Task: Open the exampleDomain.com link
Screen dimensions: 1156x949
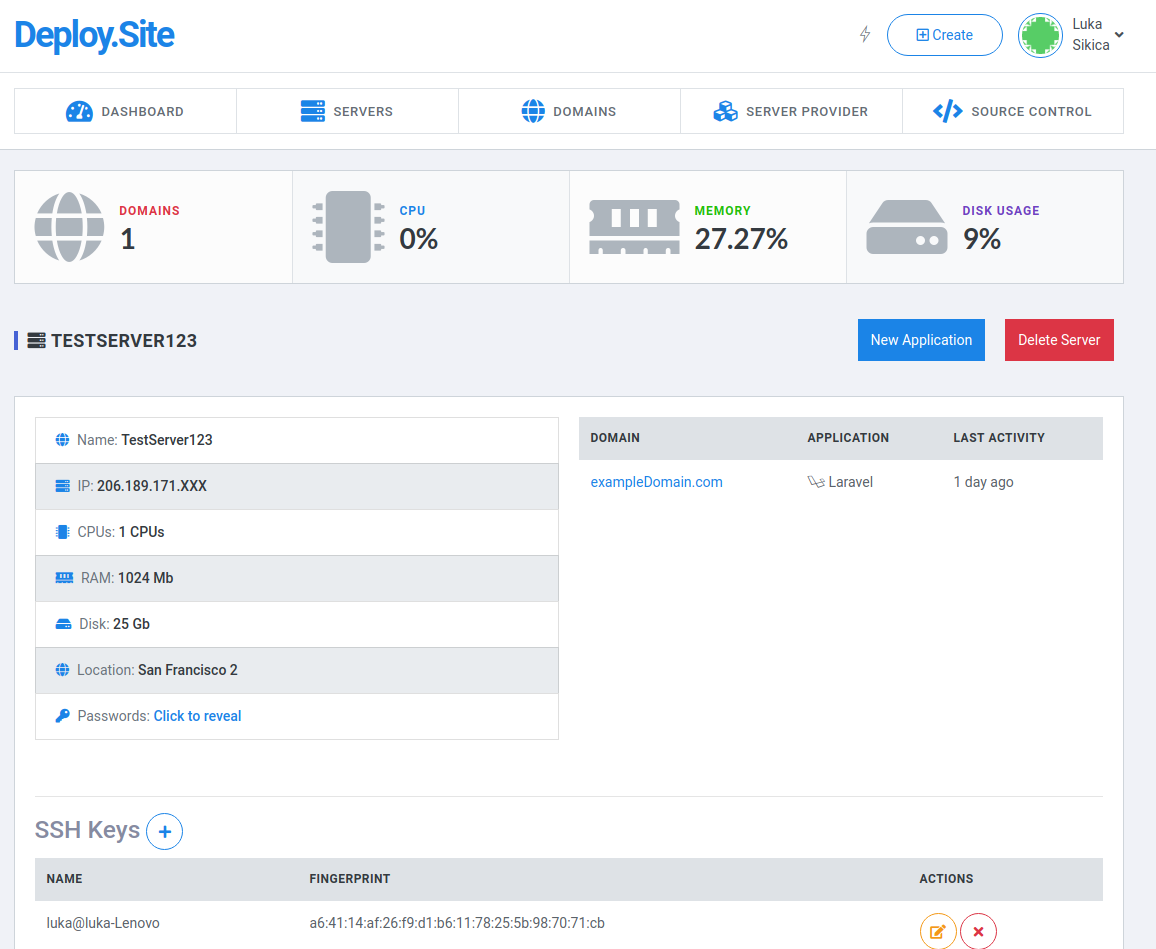Action: [656, 481]
